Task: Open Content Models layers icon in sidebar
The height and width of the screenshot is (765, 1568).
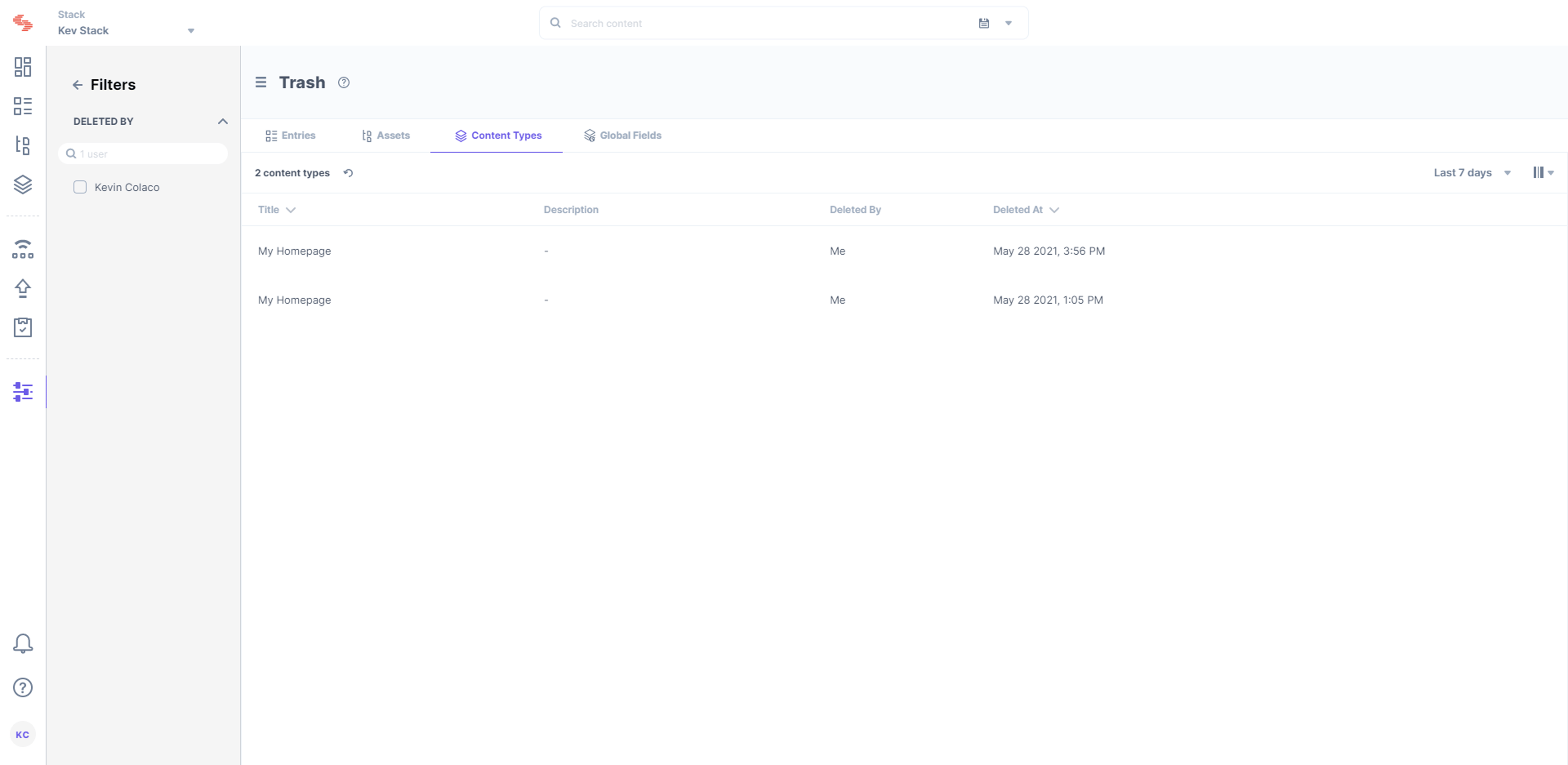Action: 22,185
